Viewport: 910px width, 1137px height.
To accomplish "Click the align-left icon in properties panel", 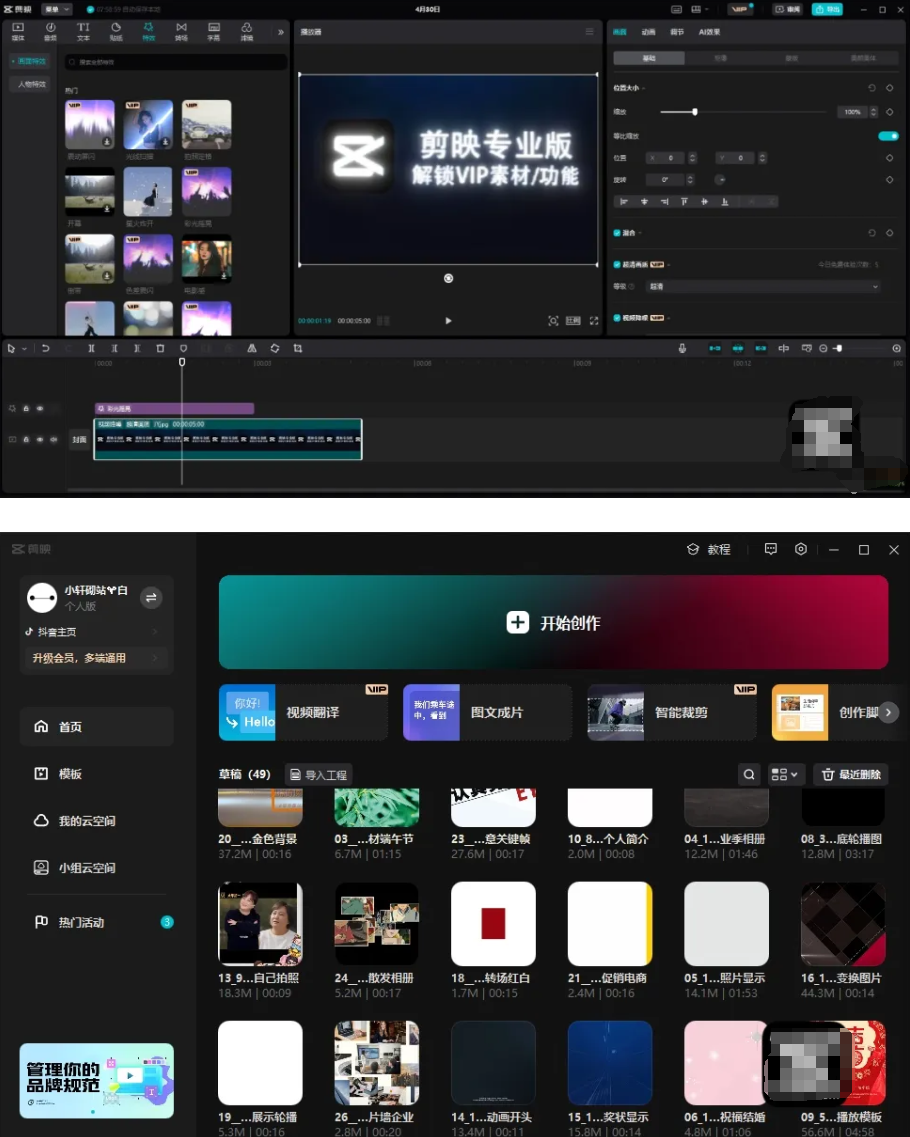I will click(624, 202).
